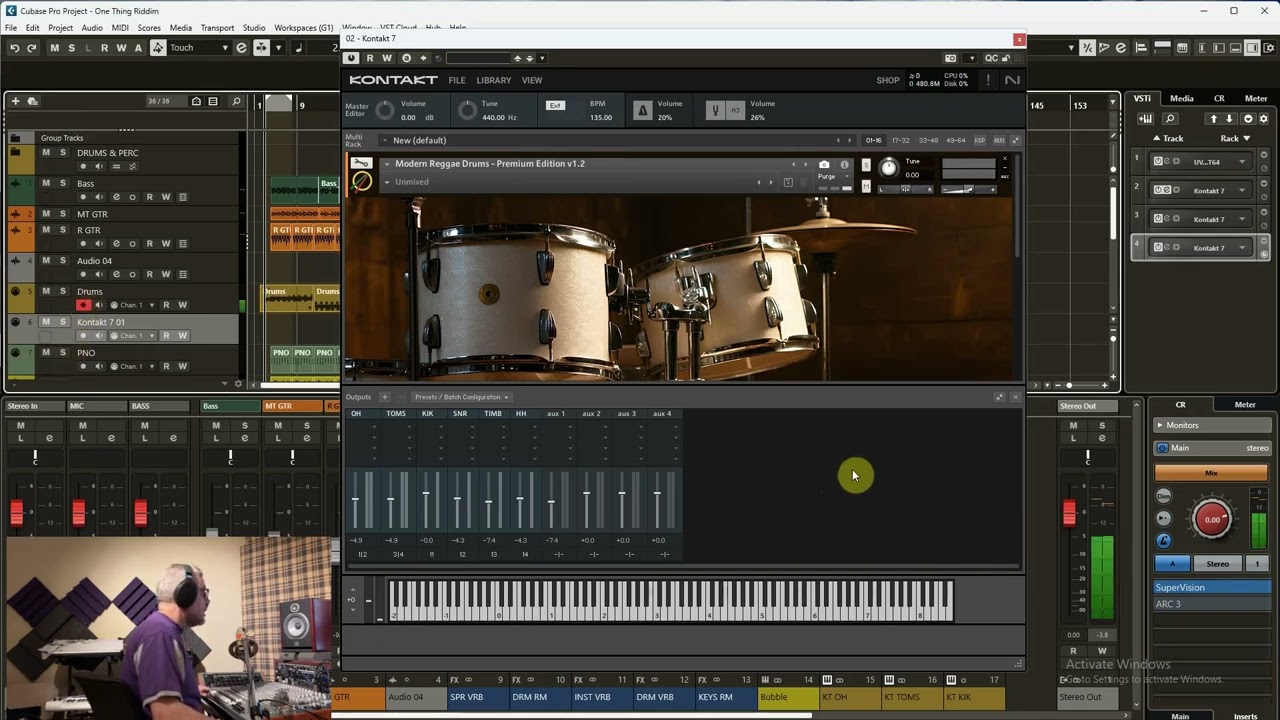Toggle read automation on PNO track
Image resolution: width=1280 pixels, height=720 pixels.
point(166,367)
